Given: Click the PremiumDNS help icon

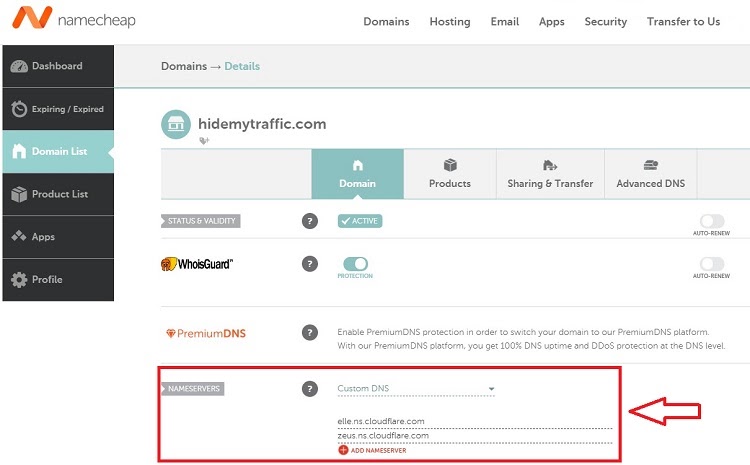Looking at the screenshot, I should click(310, 332).
